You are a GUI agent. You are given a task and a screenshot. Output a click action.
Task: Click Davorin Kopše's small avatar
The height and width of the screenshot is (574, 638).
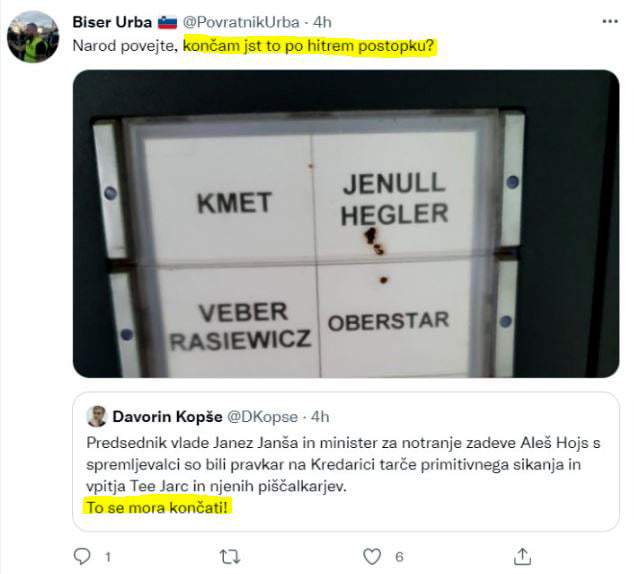(97, 416)
